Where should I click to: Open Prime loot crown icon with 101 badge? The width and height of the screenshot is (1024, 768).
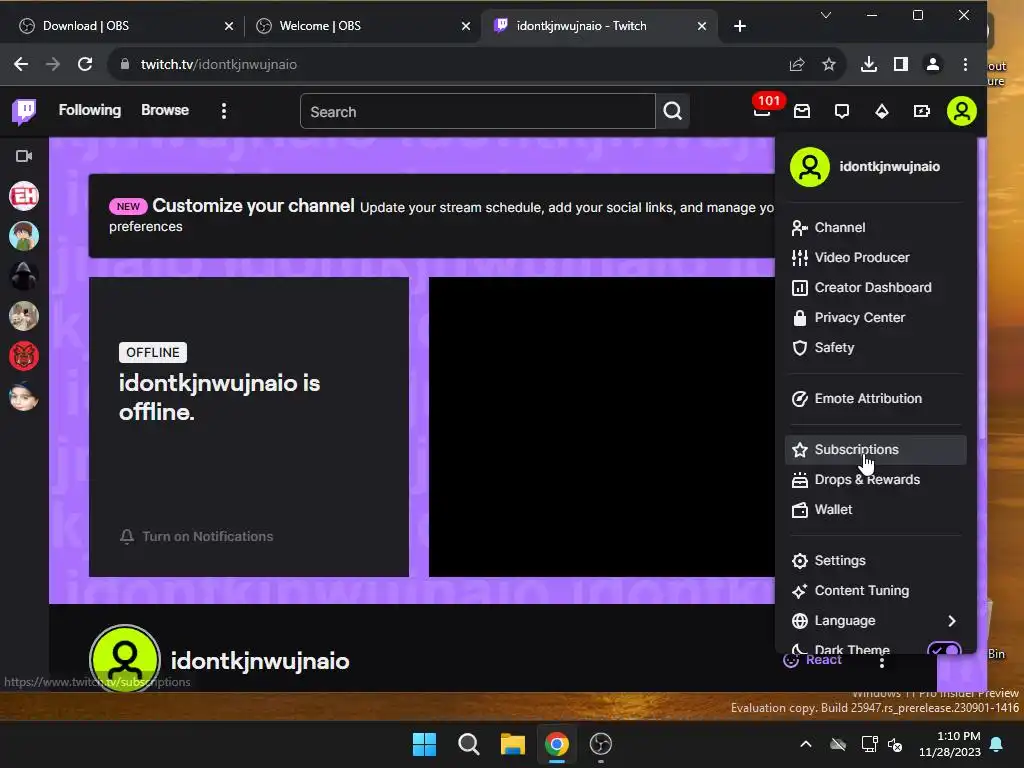[762, 110]
